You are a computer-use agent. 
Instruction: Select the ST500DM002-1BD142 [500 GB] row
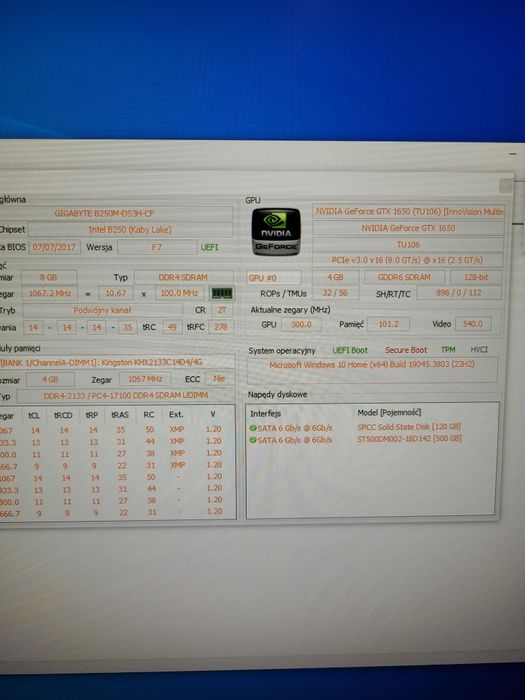tap(371, 439)
